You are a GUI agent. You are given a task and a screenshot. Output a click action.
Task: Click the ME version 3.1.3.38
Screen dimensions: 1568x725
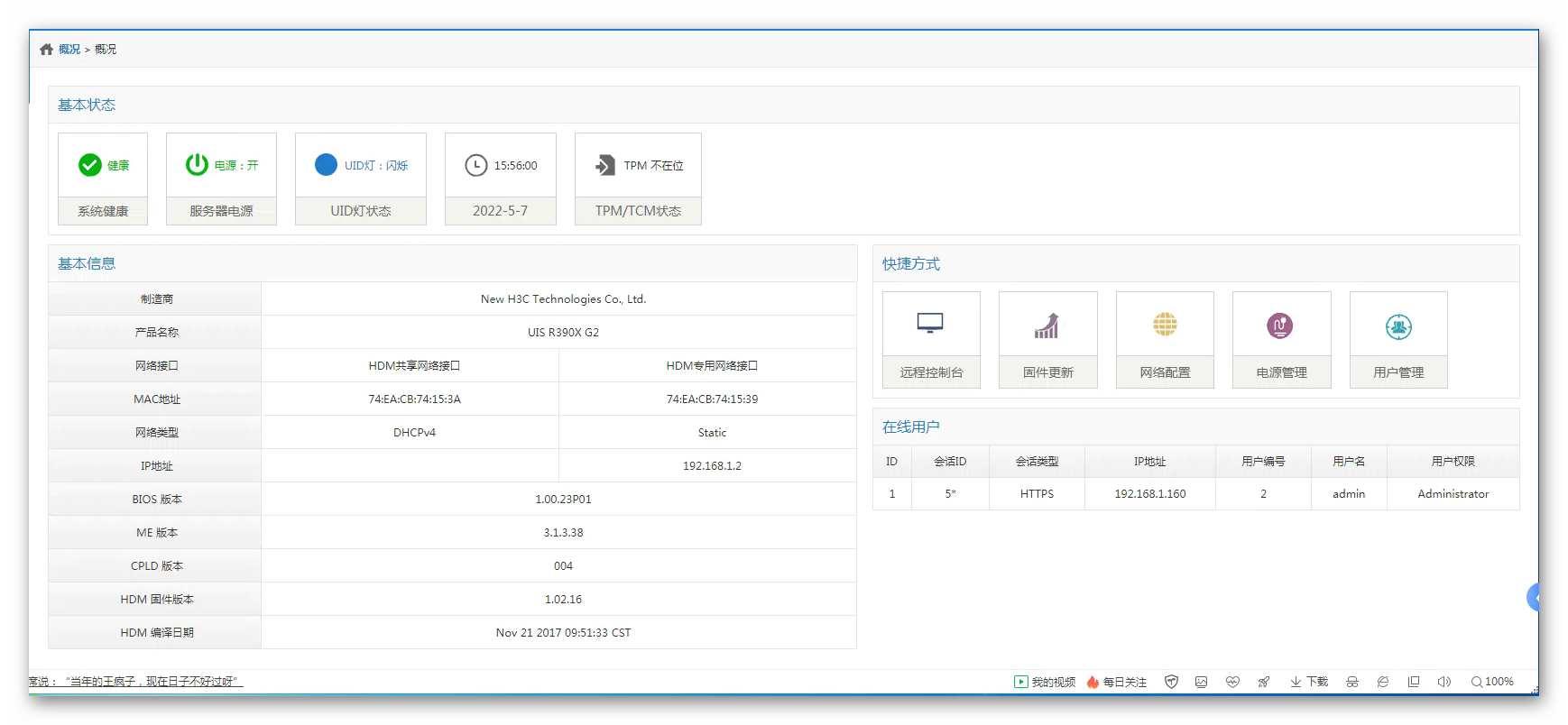(x=563, y=533)
